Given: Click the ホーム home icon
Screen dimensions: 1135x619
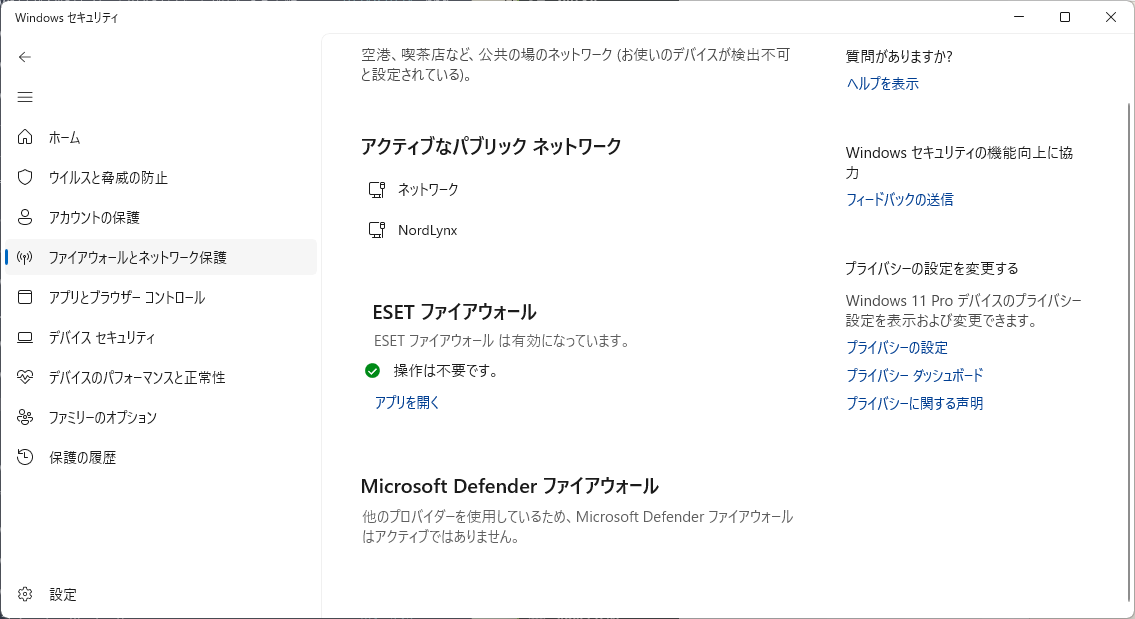Looking at the screenshot, I should [26, 137].
